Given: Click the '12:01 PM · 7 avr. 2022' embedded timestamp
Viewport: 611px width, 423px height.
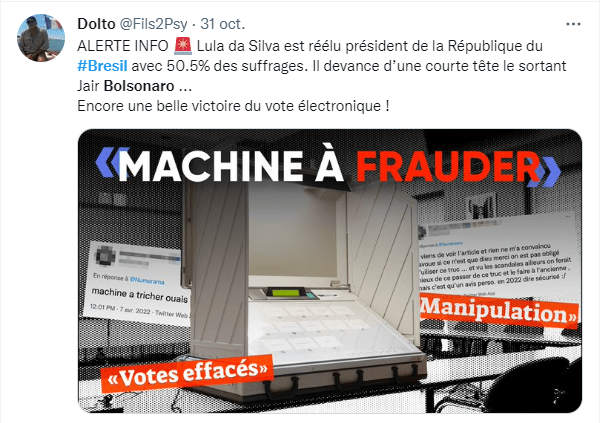Looking at the screenshot, I should (120, 310).
